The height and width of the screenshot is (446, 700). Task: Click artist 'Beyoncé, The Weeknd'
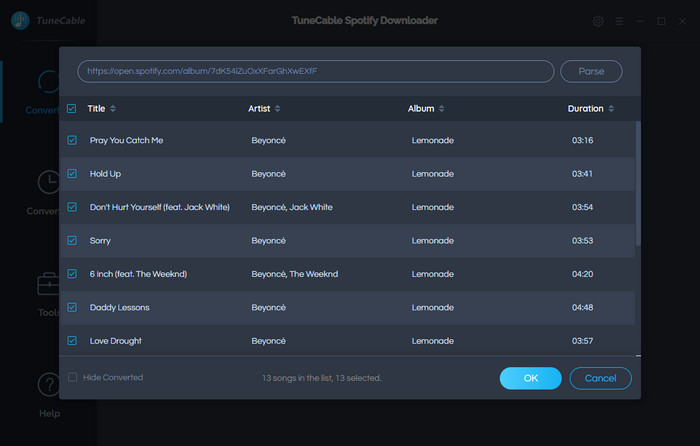tap(295, 274)
